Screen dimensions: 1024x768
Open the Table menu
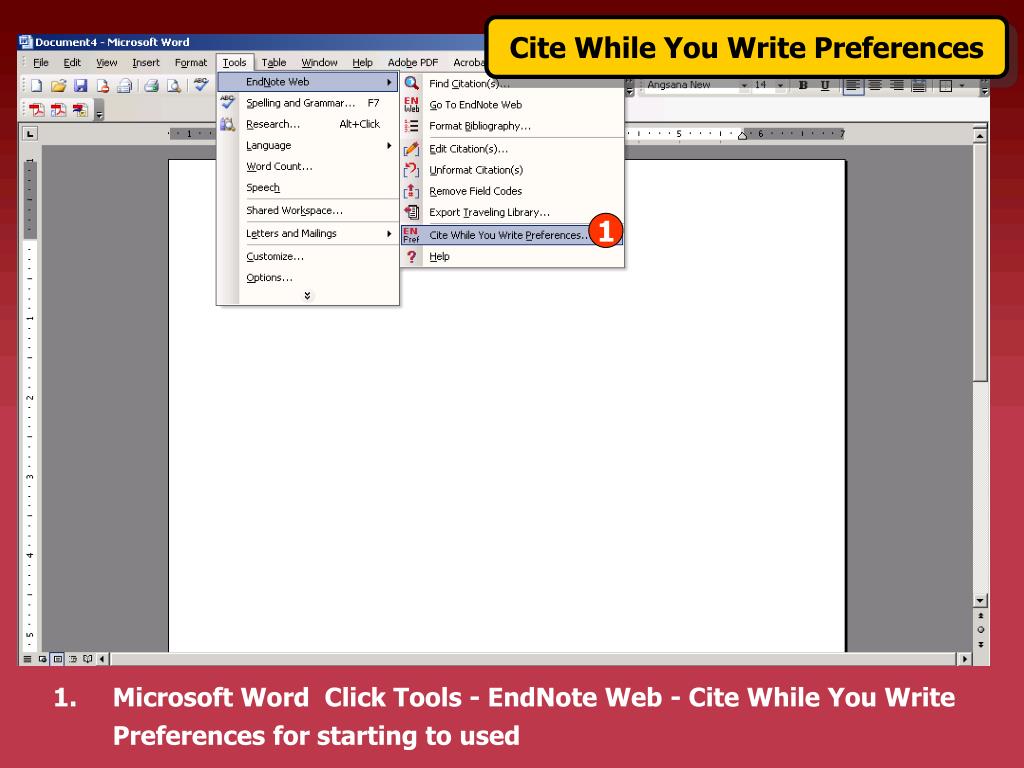click(274, 63)
